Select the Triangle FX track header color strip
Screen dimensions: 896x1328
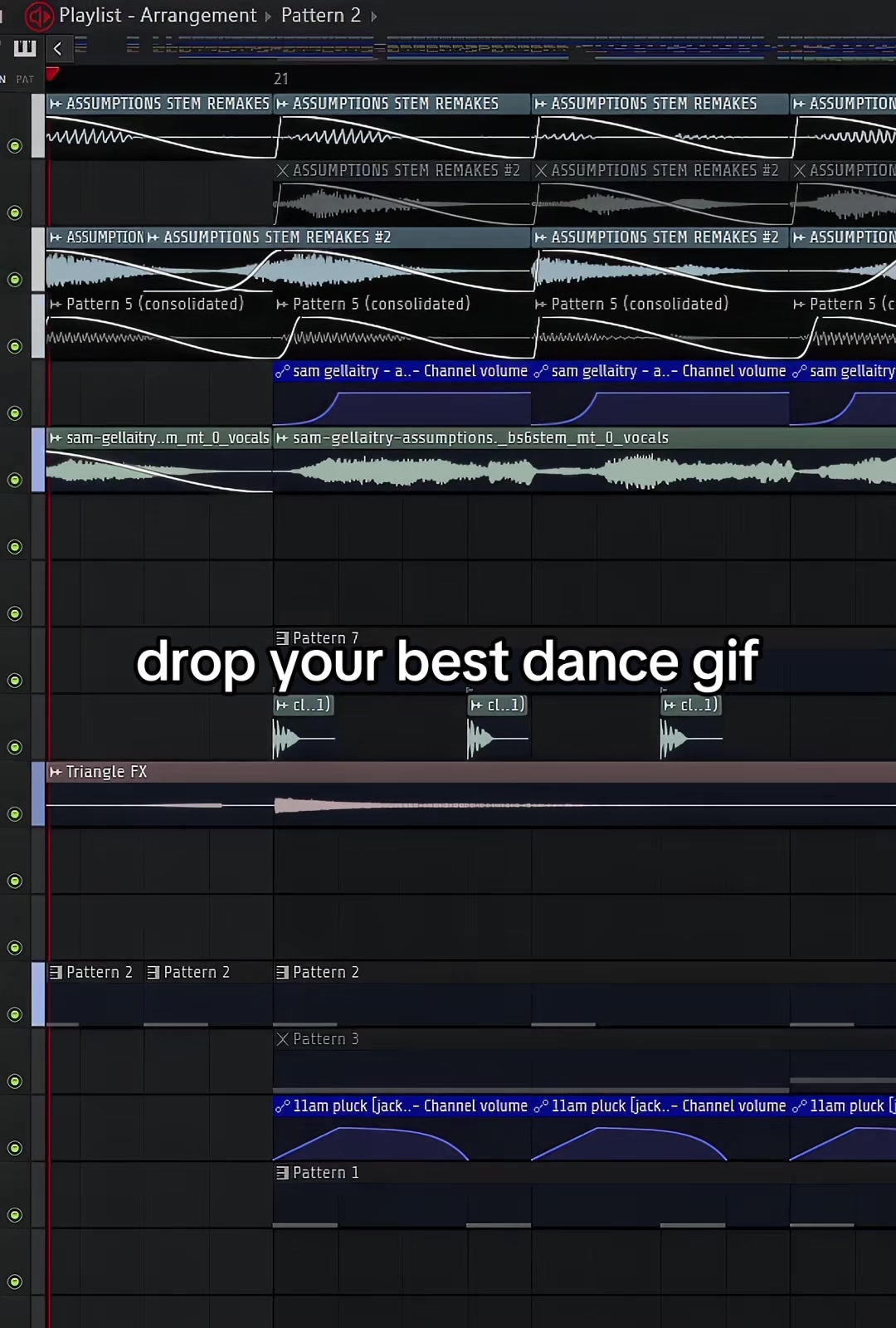tap(38, 793)
